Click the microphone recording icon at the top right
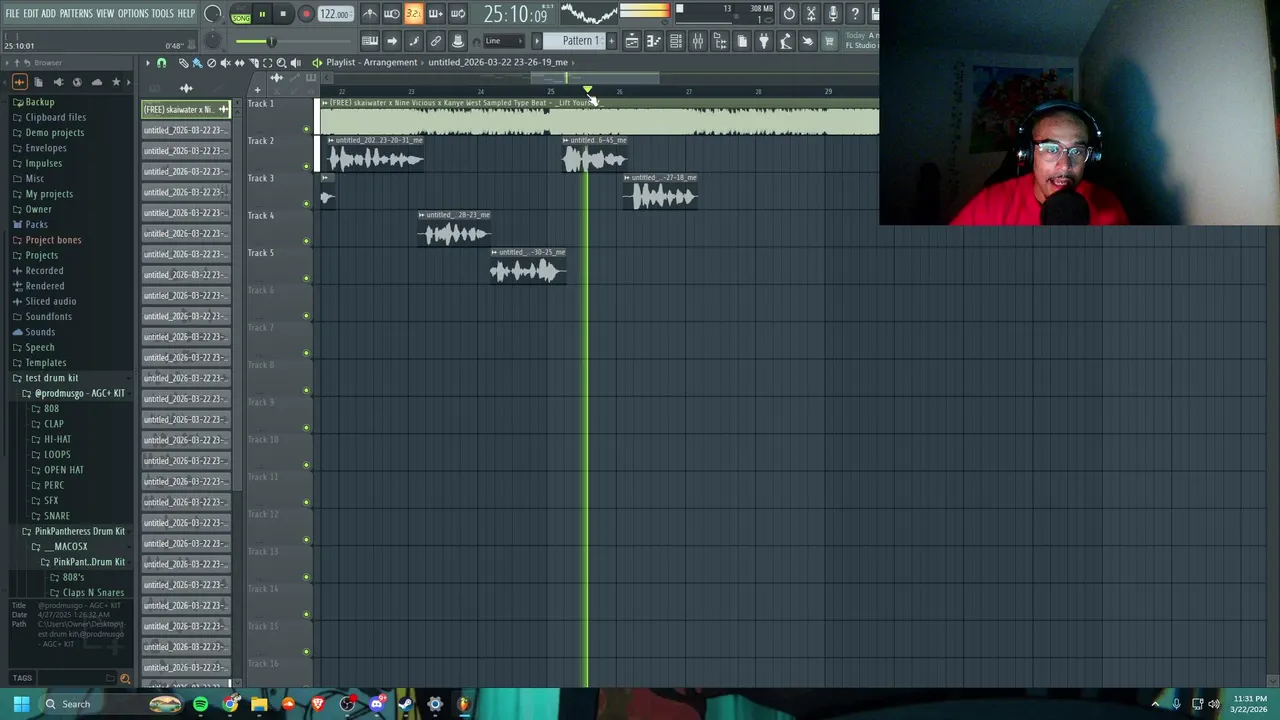Image resolution: width=1280 pixels, height=720 pixels. pyautogui.click(x=833, y=14)
